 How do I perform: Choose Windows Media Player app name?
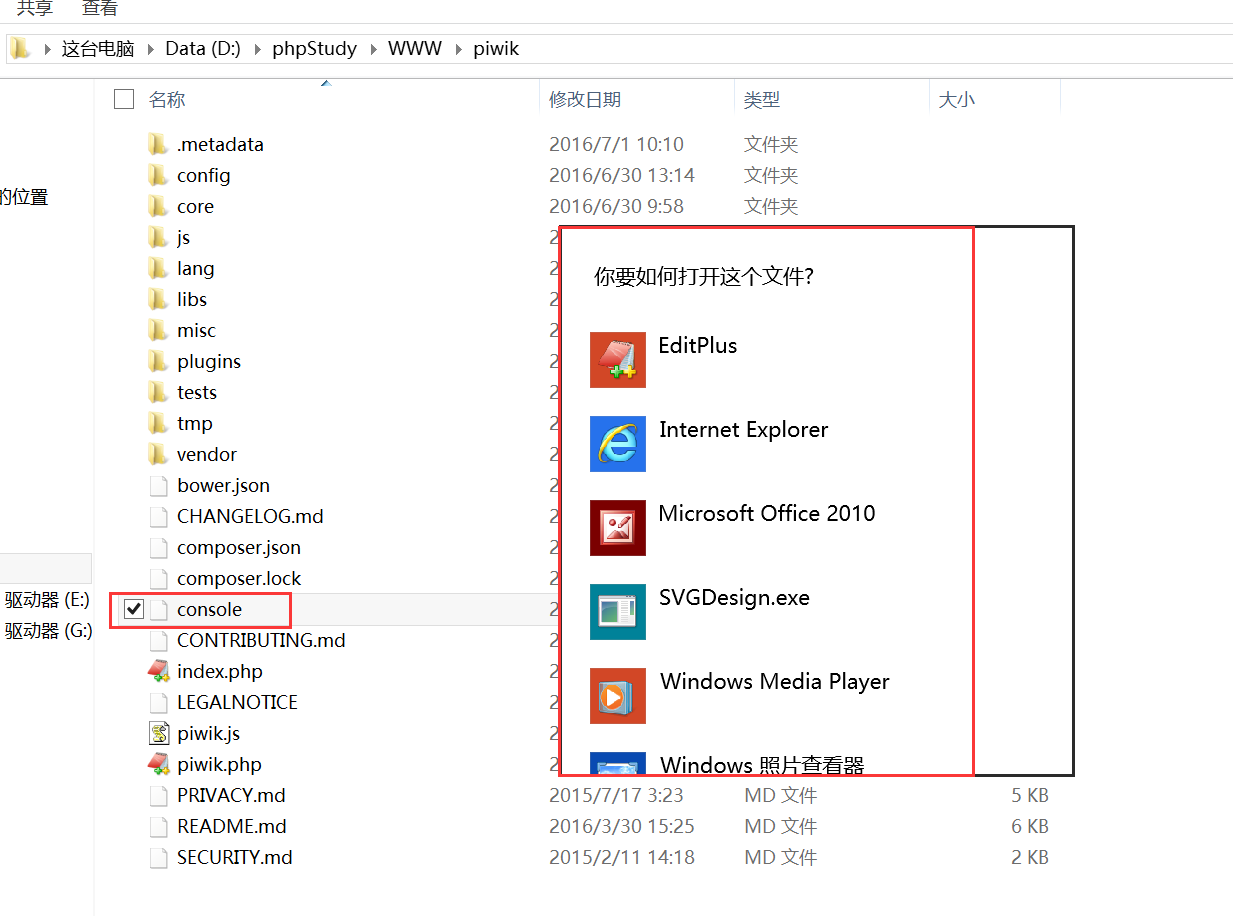tap(775, 682)
